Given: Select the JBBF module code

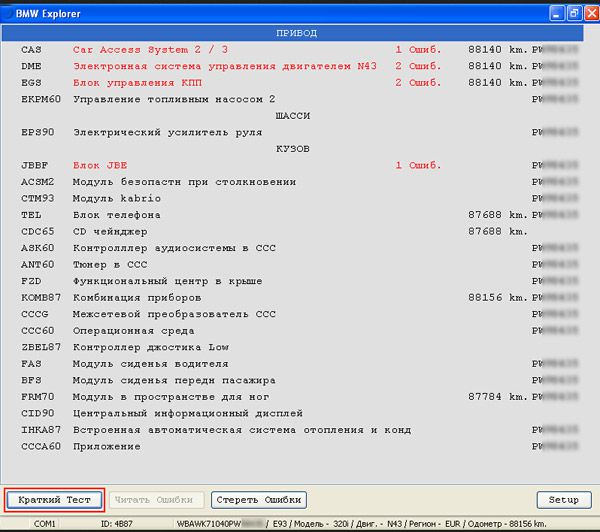Looking at the screenshot, I should (x=34, y=165).
